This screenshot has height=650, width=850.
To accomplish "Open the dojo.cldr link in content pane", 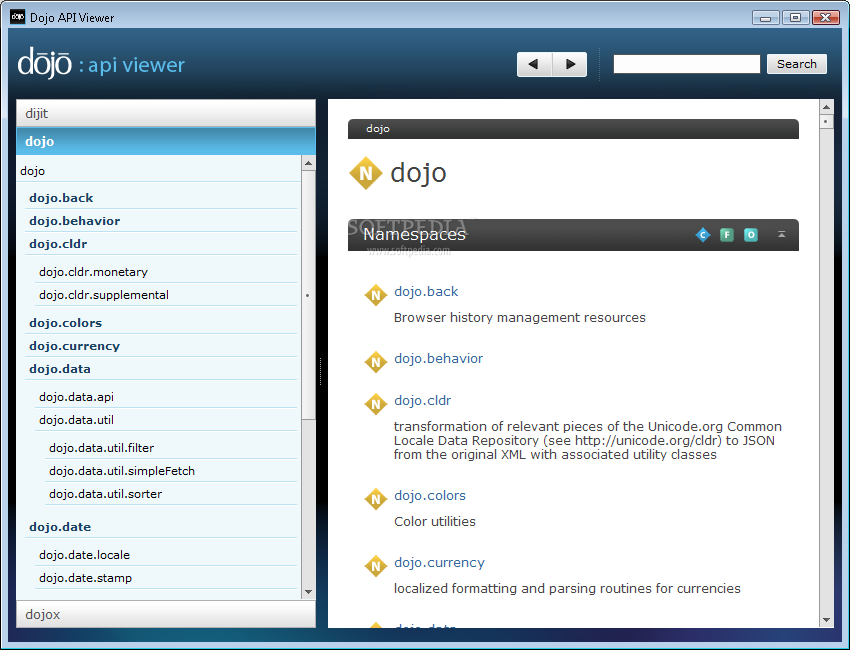I will click(x=422, y=401).
